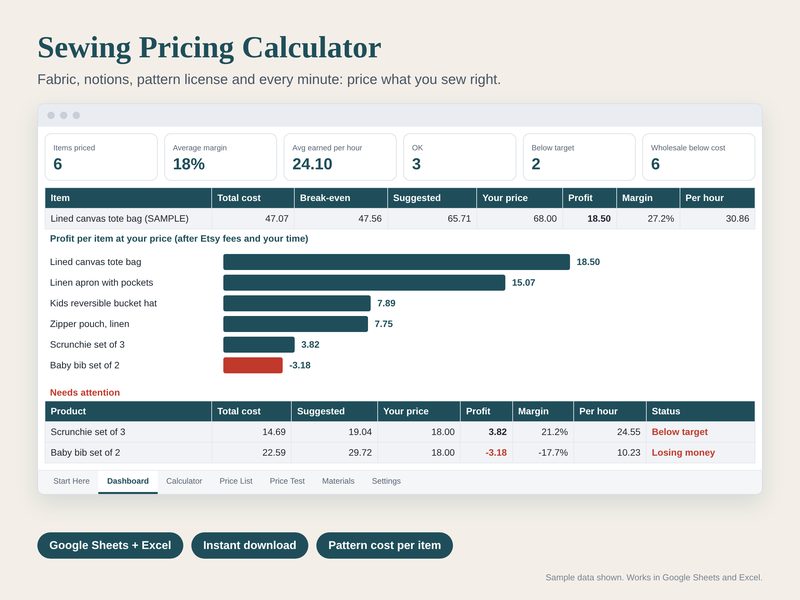This screenshot has height=600, width=800.
Task: Click the Wholesale below cost card
Action: 698,157
